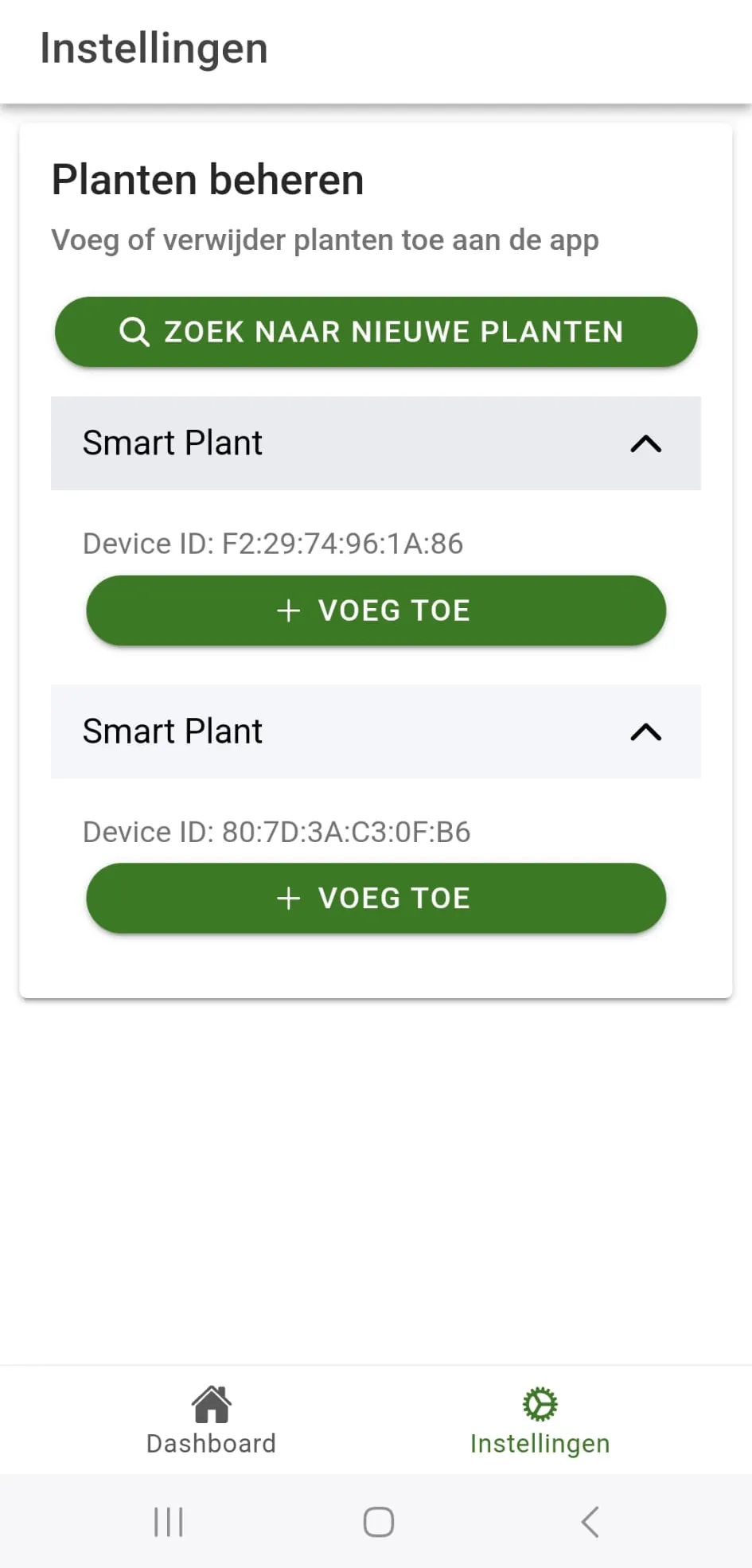Image resolution: width=752 pixels, height=1568 pixels.
Task: Tap the Instellingen gear icon in bottom navigation
Action: click(x=540, y=1404)
